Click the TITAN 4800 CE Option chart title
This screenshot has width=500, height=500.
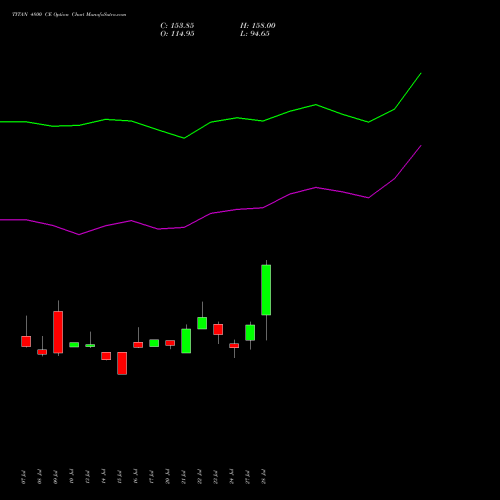(x=69, y=15)
